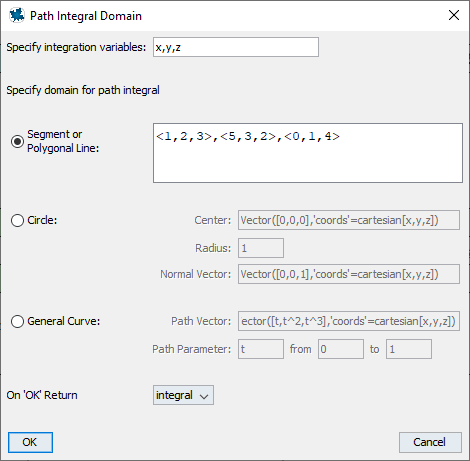Focus the integration variables field
This screenshot has height=461, width=470.
point(236,47)
